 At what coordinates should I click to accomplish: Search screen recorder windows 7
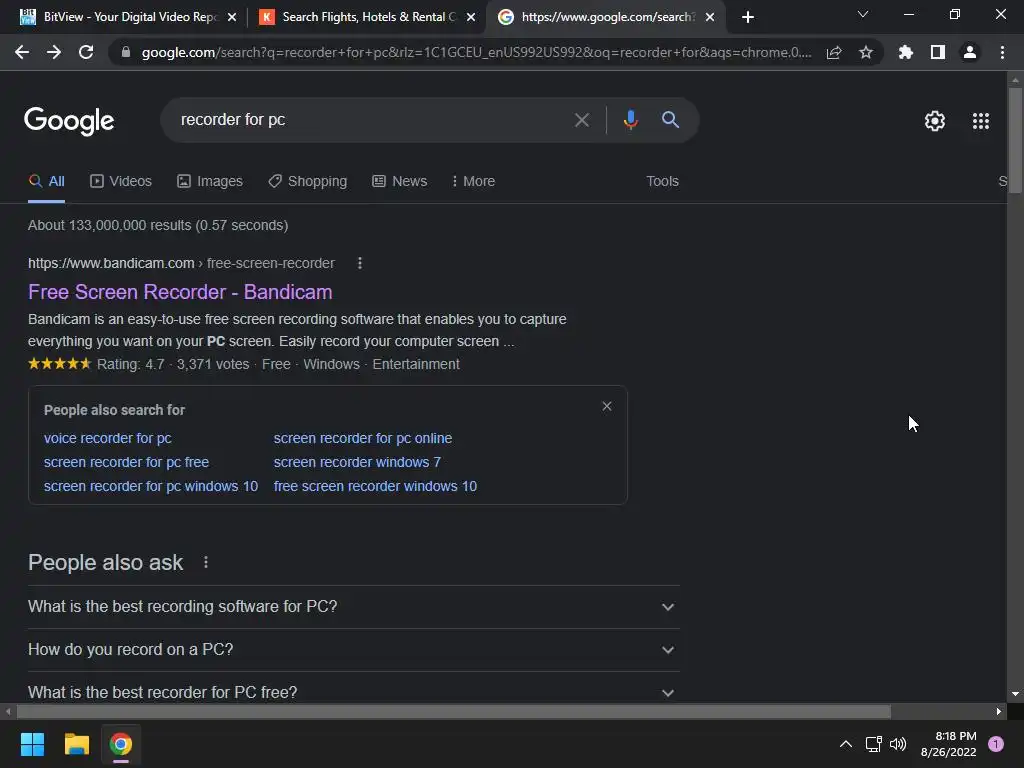pos(357,462)
